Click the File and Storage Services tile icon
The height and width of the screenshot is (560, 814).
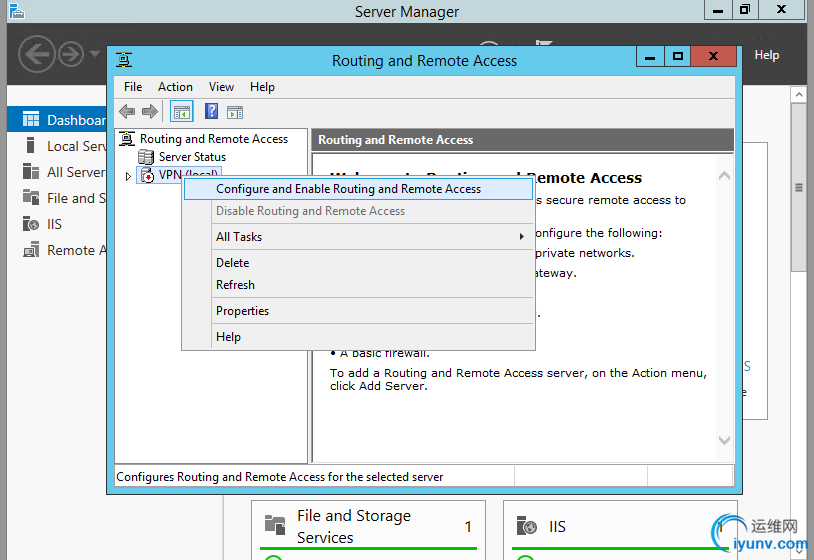(274, 525)
